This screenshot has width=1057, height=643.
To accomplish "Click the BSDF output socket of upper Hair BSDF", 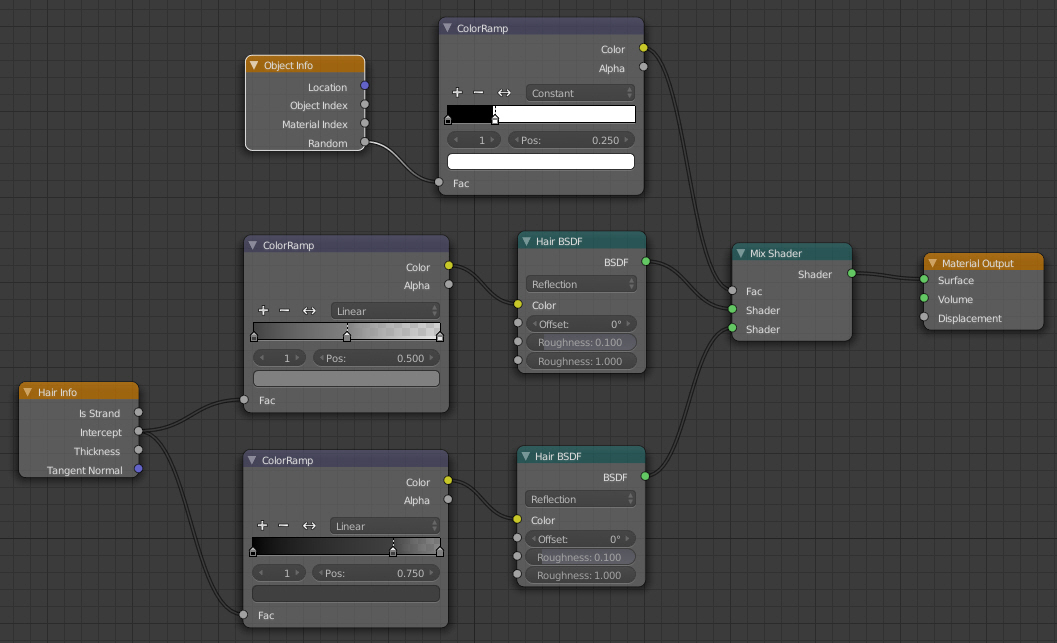I will [x=646, y=262].
